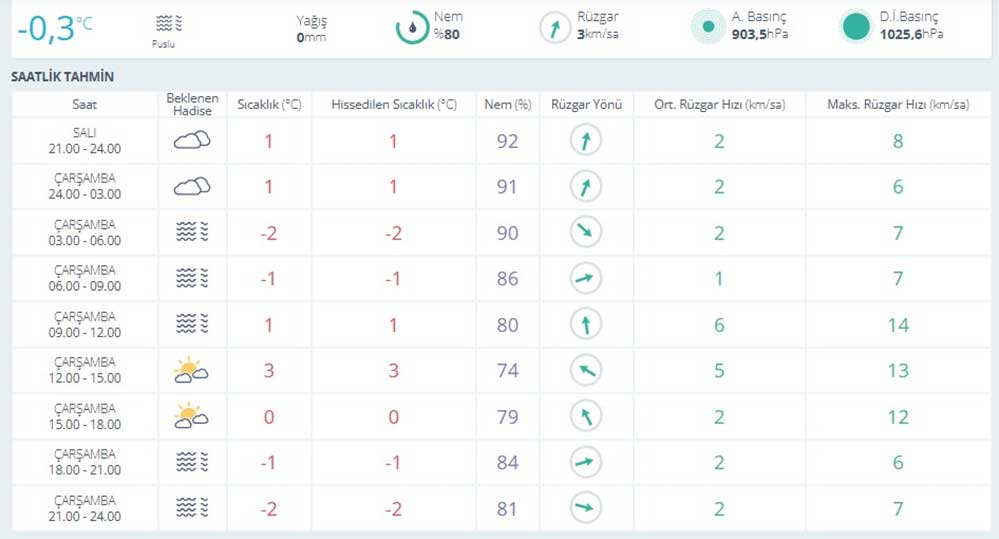Click the cloud icon for ÇARŞAMBA 24.00 - 03.00
Viewport: 999px width, 539px height.
tap(192, 187)
